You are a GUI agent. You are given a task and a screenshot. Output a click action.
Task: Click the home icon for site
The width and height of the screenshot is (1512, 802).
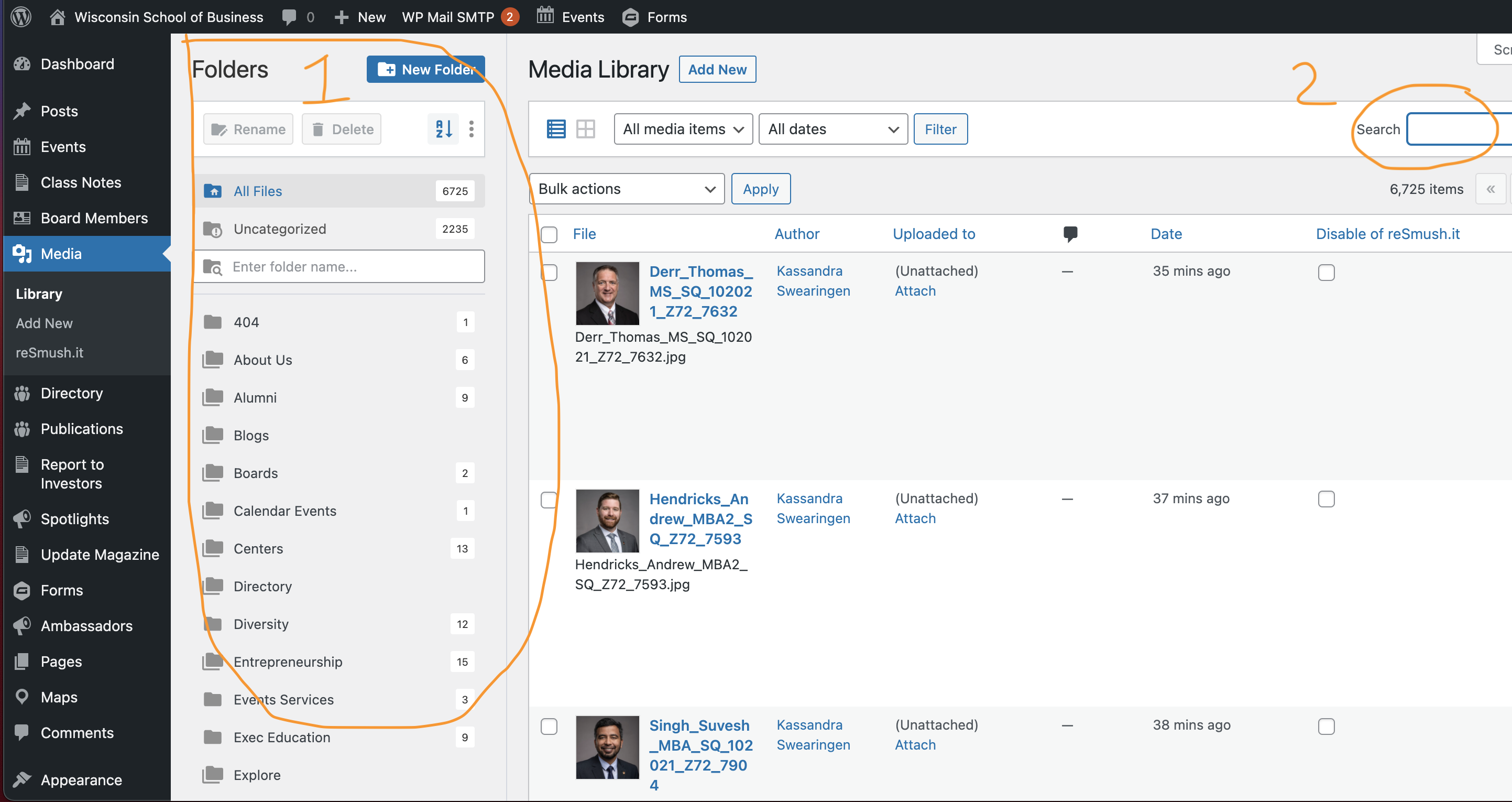point(57,16)
